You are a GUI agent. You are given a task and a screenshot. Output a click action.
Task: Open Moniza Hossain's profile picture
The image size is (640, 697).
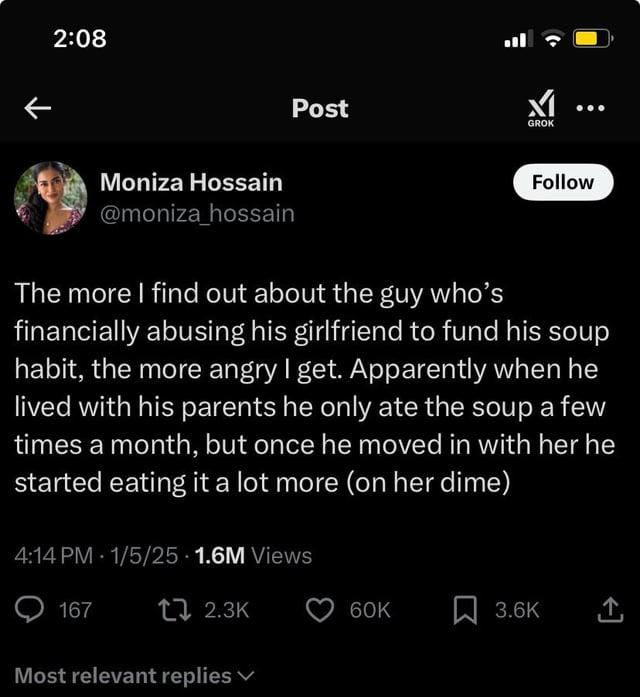coord(50,197)
